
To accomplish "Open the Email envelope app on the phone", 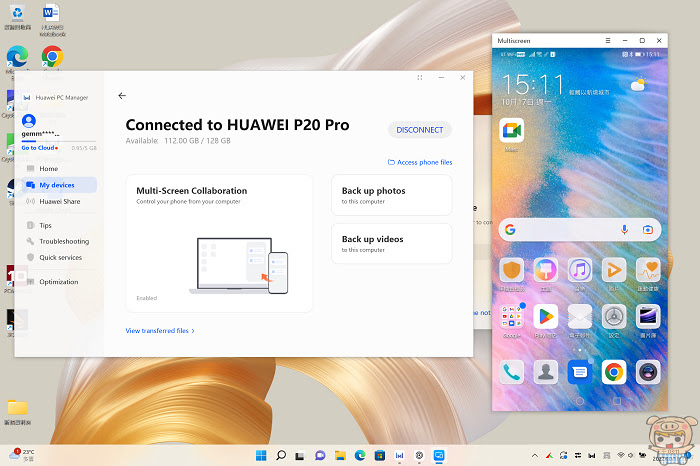I will point(579,316).
